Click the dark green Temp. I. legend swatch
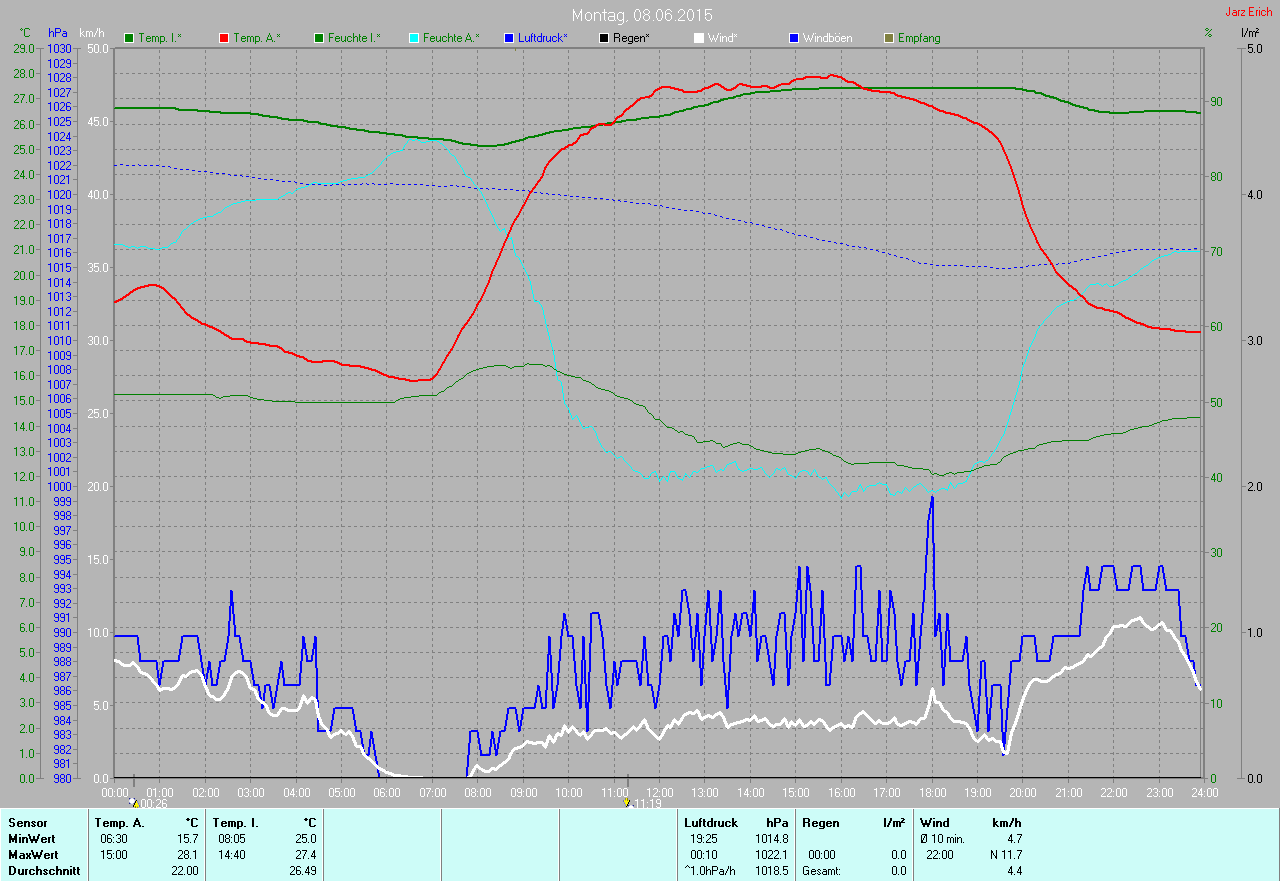Image resolution: width=1280 pixels, height=881 pixels. coord(129,38)
